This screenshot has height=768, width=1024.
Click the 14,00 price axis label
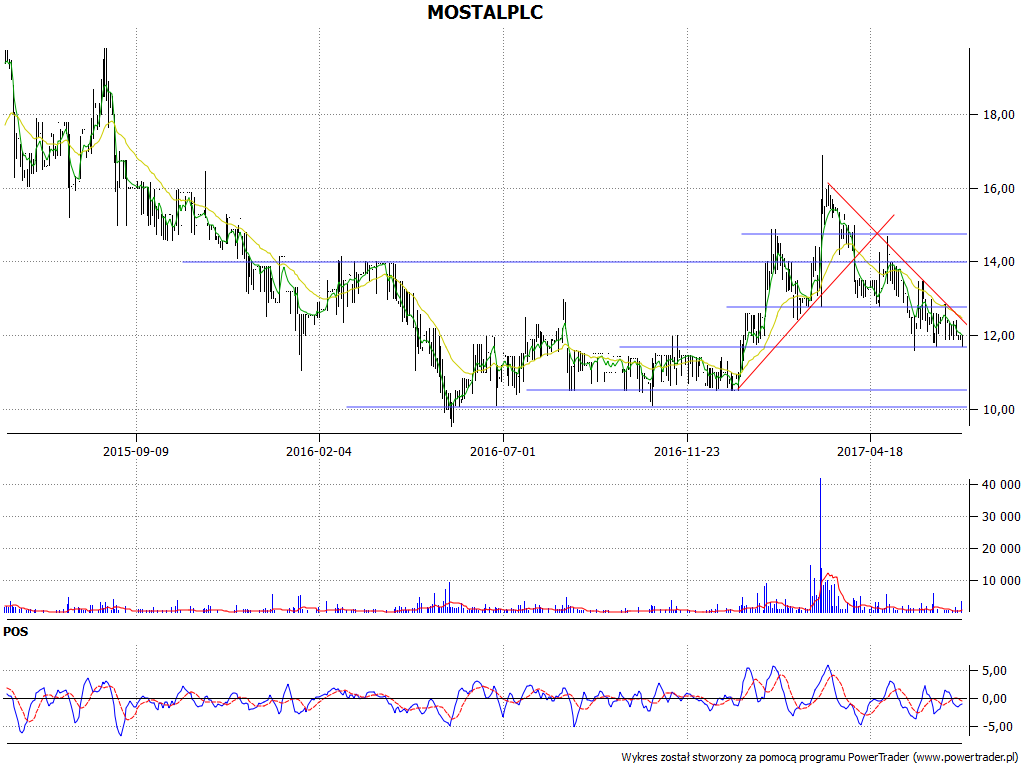coord(999,262)
